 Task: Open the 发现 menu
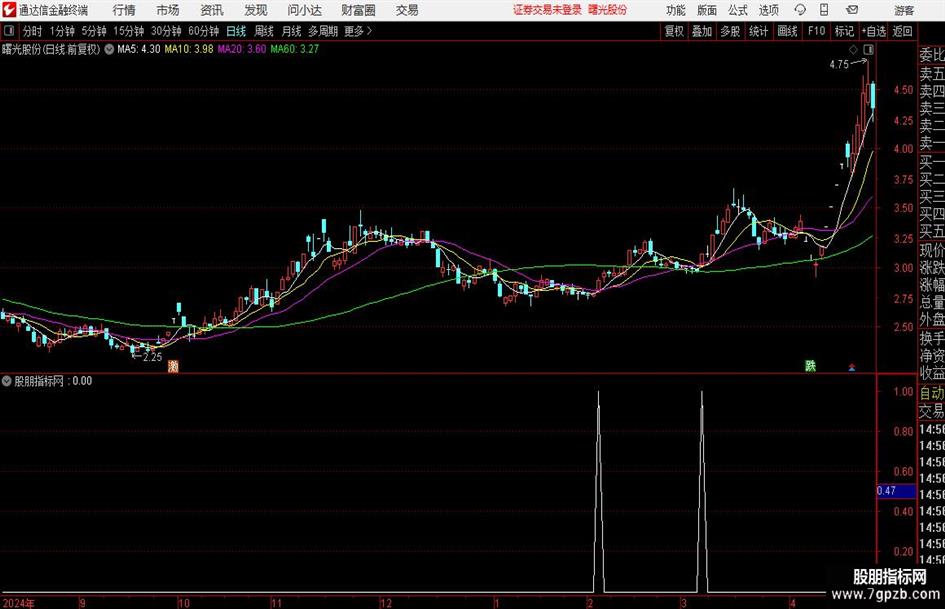[256, 10]
